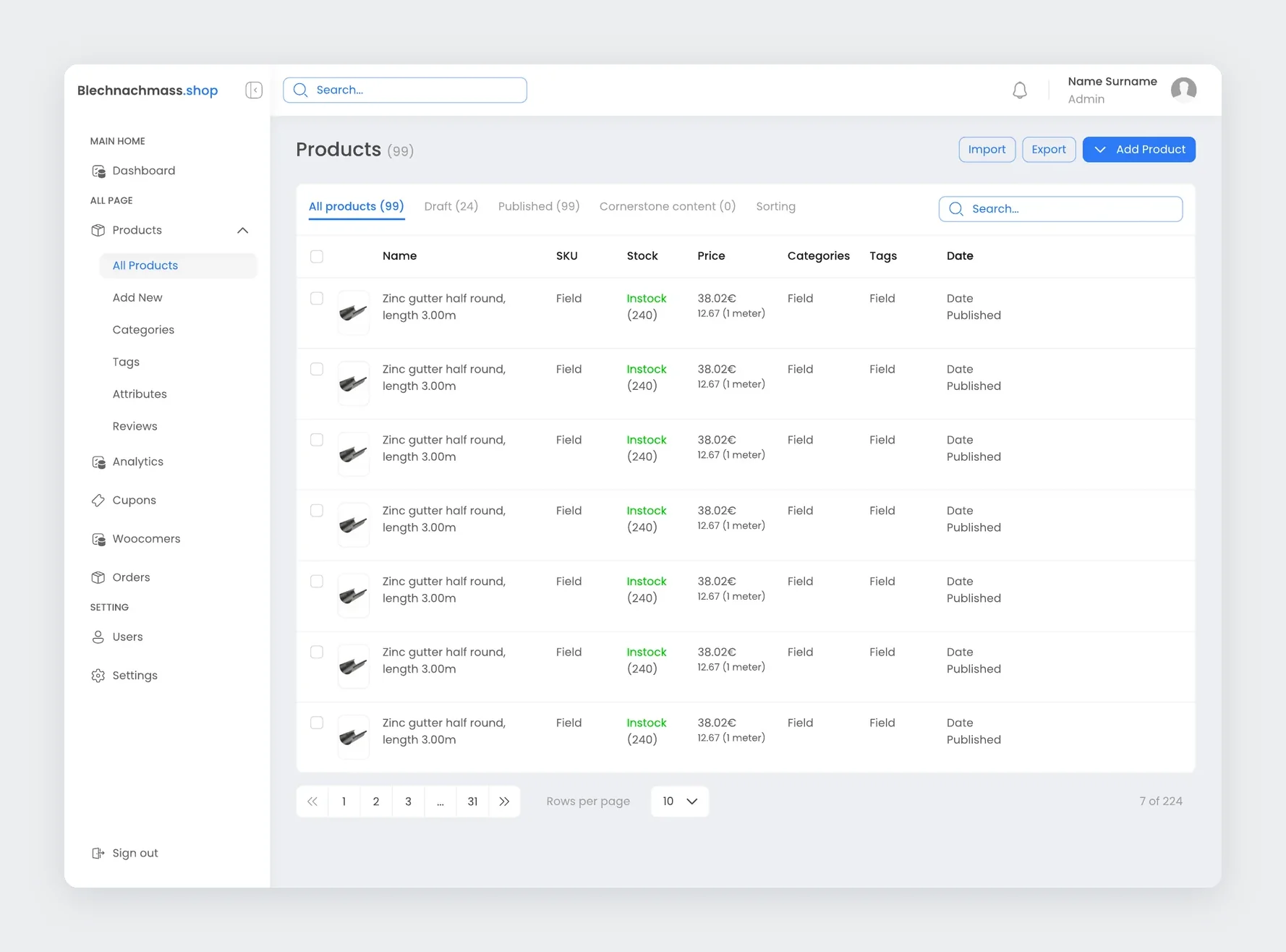Click the Dashboard sidebar icon

tap(98, 171)
